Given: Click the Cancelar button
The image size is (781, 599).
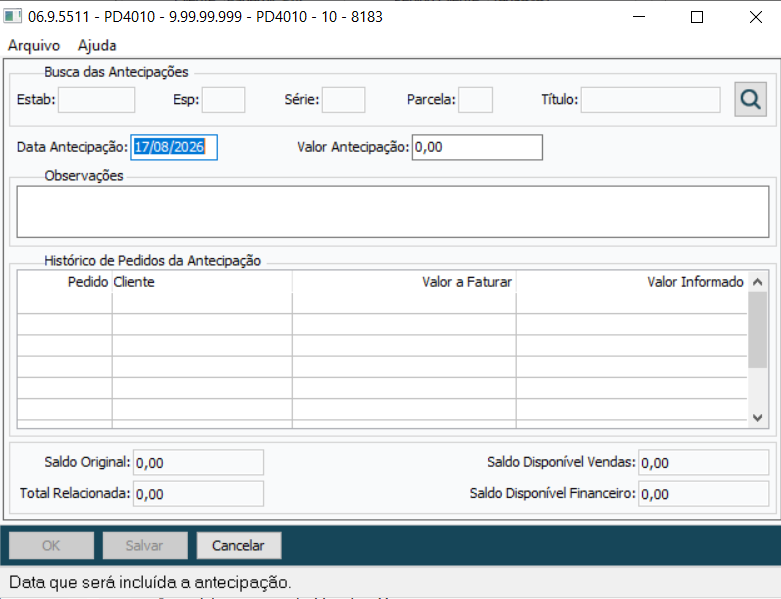Looking at the screenshot, I should (x=239, y=546).
